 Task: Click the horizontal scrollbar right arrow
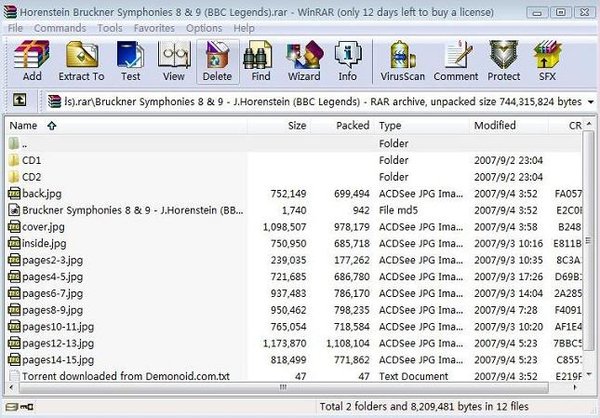point(575,387)
